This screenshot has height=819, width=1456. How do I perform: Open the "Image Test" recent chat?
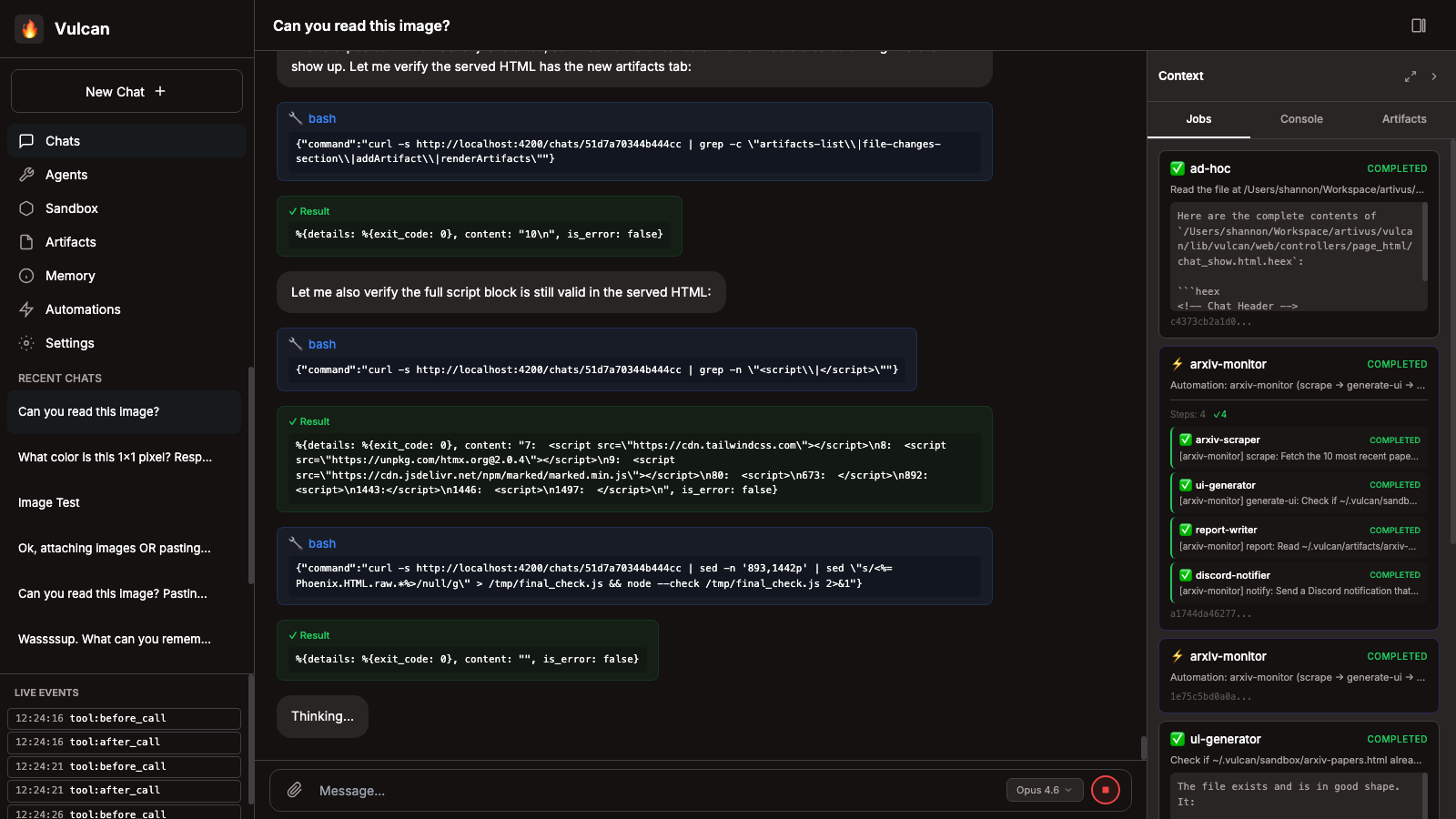[49, 502]
